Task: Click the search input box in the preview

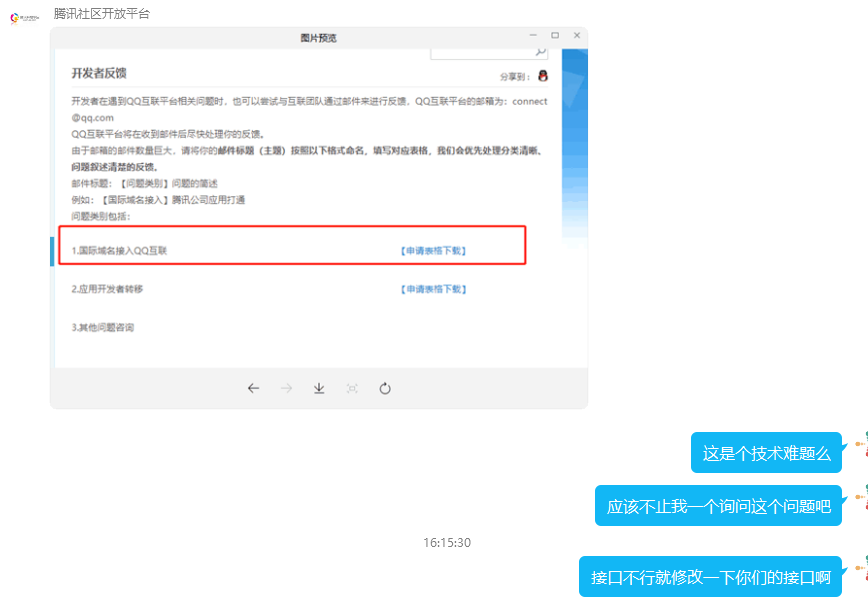Action: pos(480,52)
